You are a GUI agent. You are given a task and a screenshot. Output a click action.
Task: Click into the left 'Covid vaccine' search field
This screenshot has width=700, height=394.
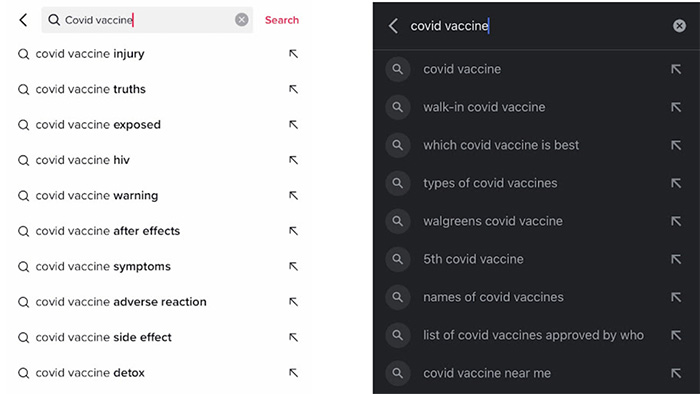point(147,20)
